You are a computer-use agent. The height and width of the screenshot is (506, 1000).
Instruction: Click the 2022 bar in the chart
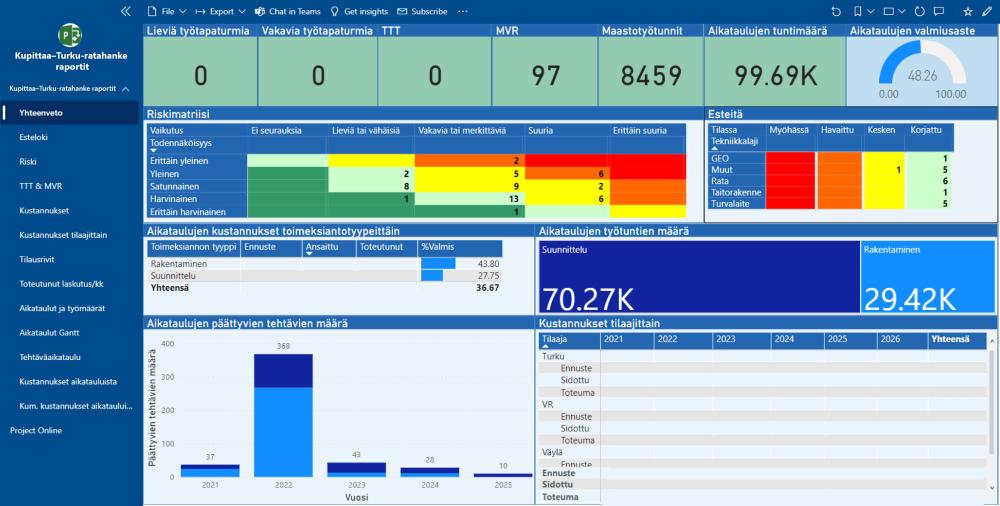[283, 415]
